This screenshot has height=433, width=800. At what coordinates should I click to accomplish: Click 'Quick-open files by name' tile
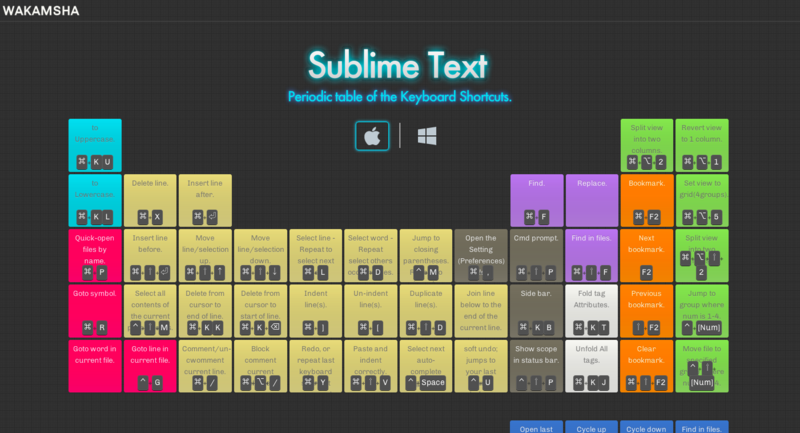click(x=95, y=256)
